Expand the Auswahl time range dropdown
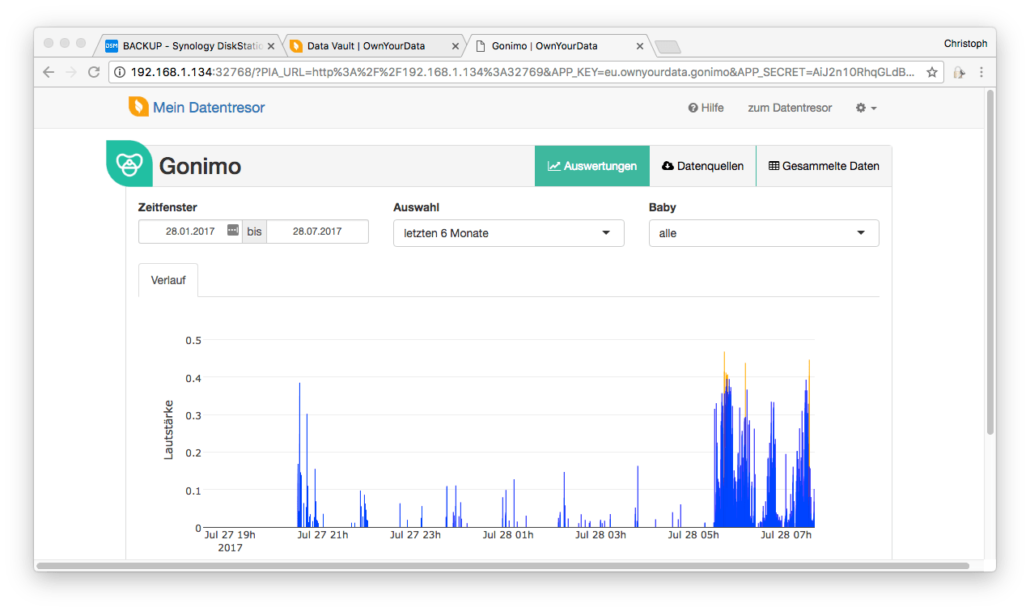The image size is (1030, 612). (508, 233)
